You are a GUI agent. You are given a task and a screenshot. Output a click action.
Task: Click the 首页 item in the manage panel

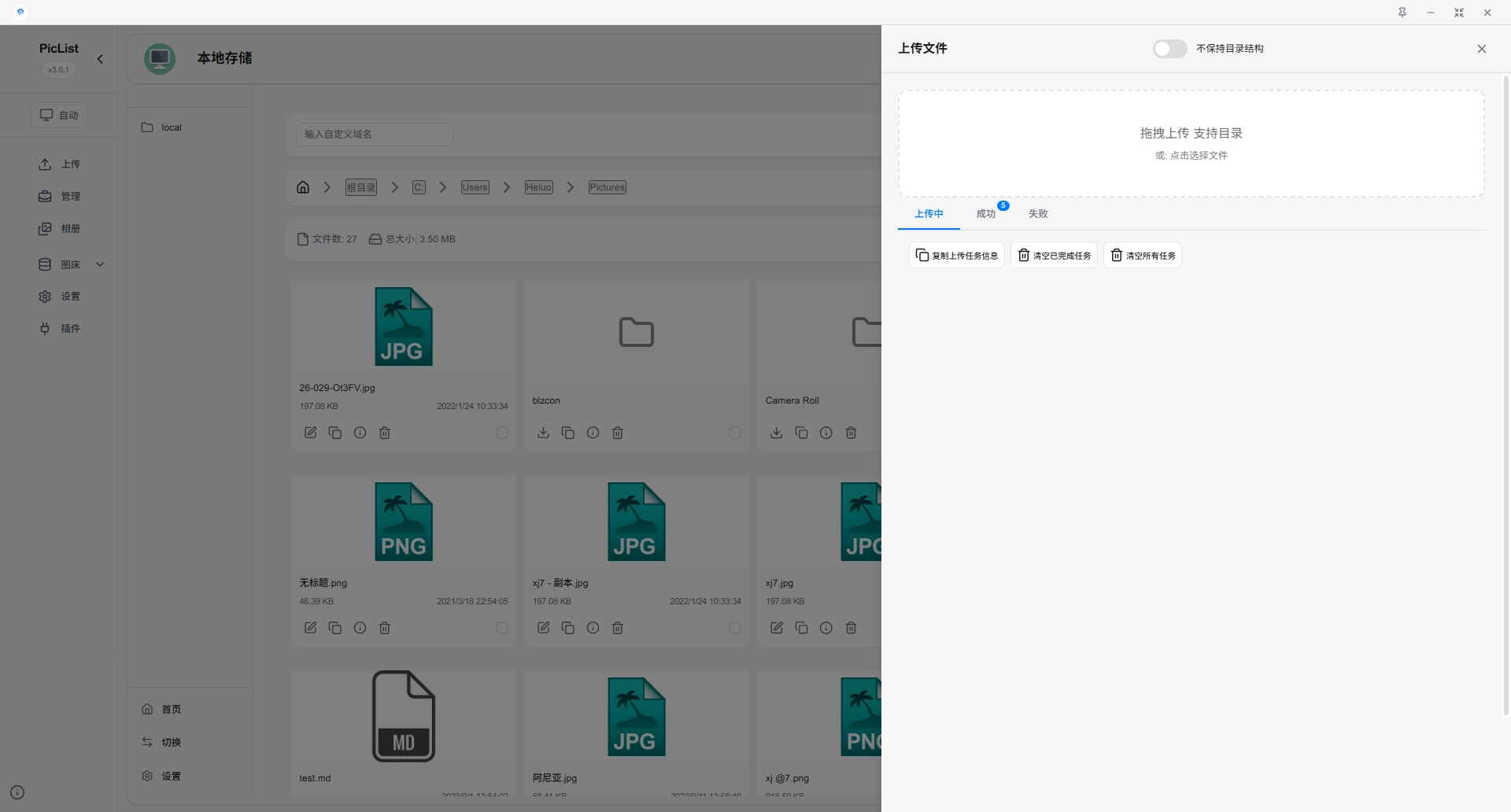[190, 710]
